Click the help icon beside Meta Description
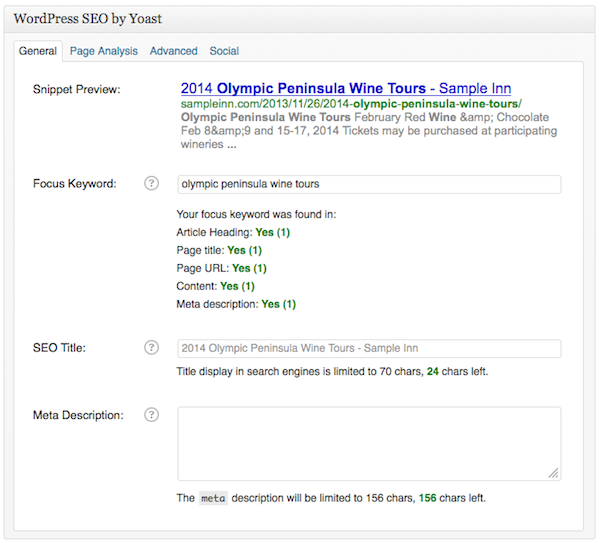 (x=151, y=415)
